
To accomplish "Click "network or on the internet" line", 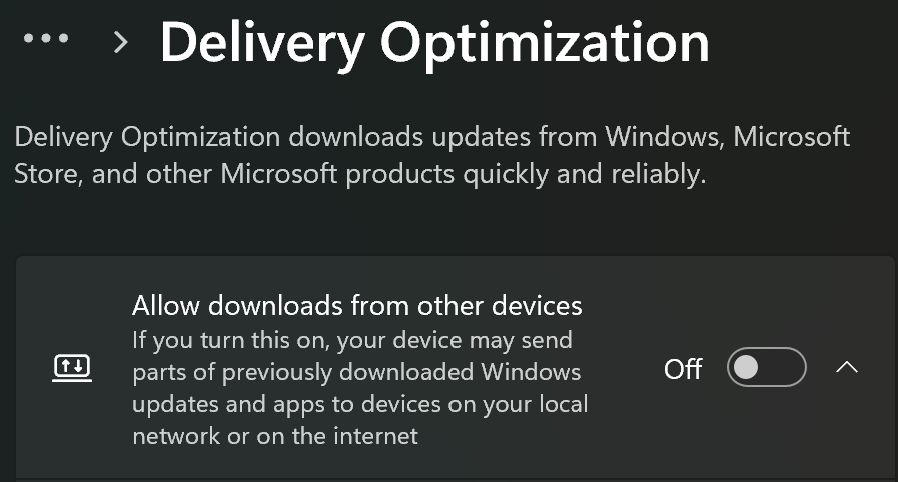I will (x=275, y=436).
